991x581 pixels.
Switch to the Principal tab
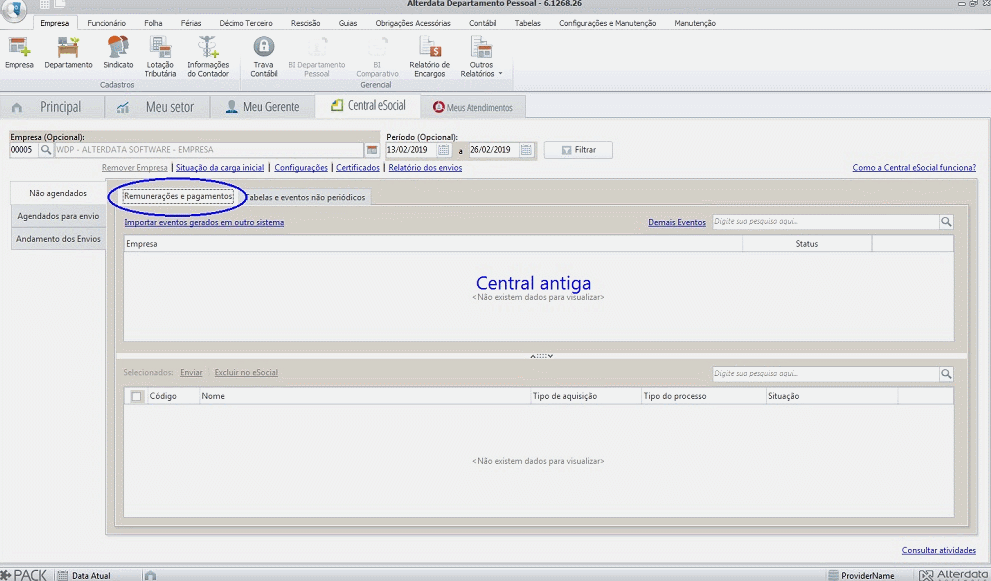52,107
